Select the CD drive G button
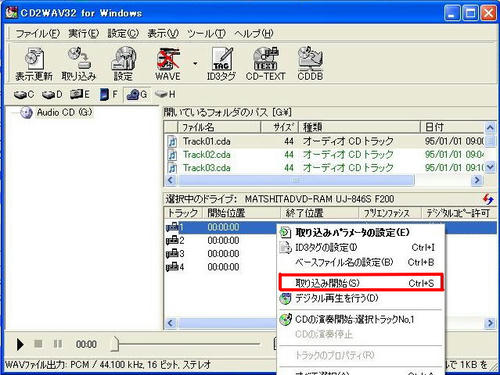The height and width of the screenshot is (375, 500). [x=137, y=95]
